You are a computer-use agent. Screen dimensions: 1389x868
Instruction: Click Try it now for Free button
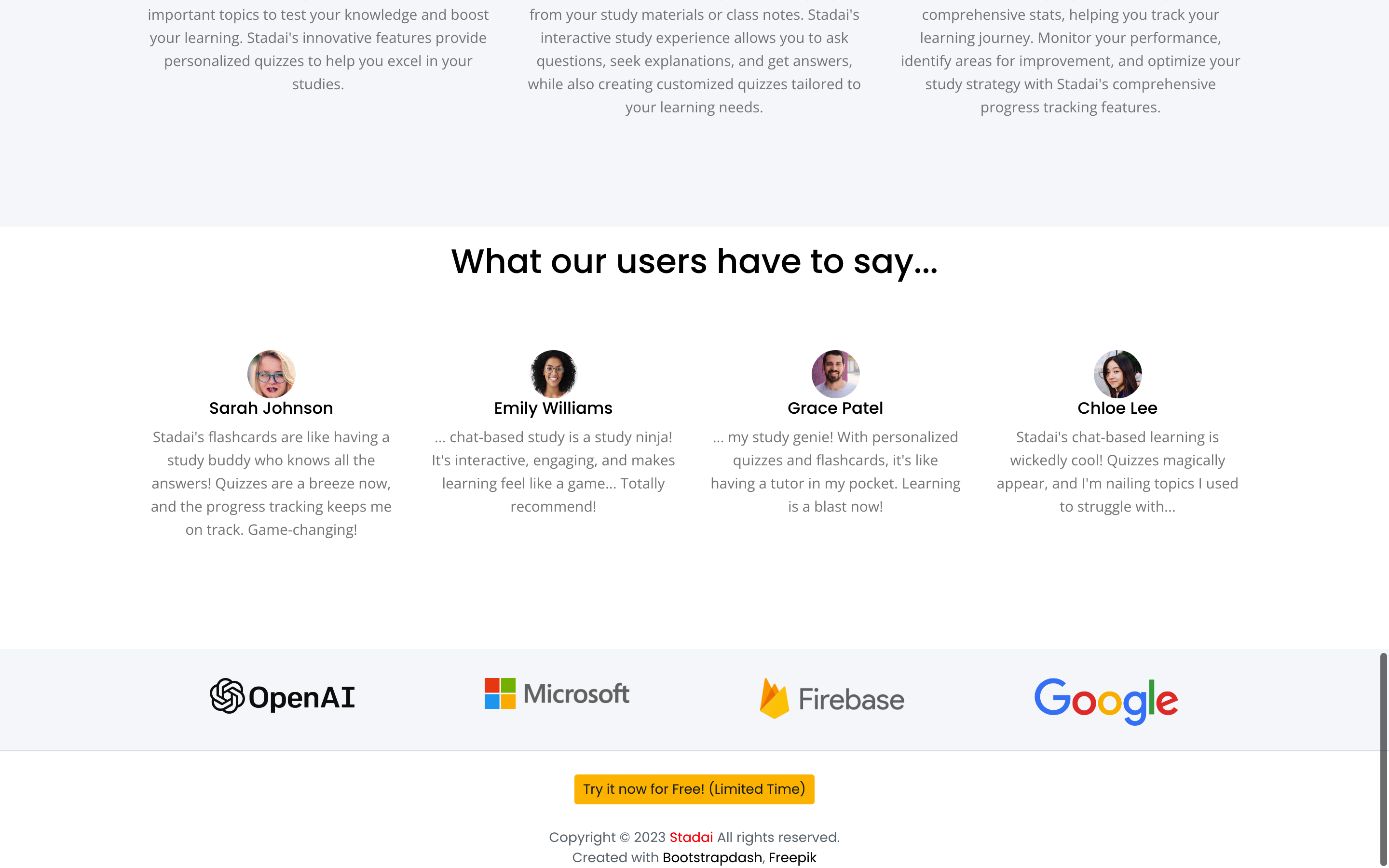pos(694,789)
